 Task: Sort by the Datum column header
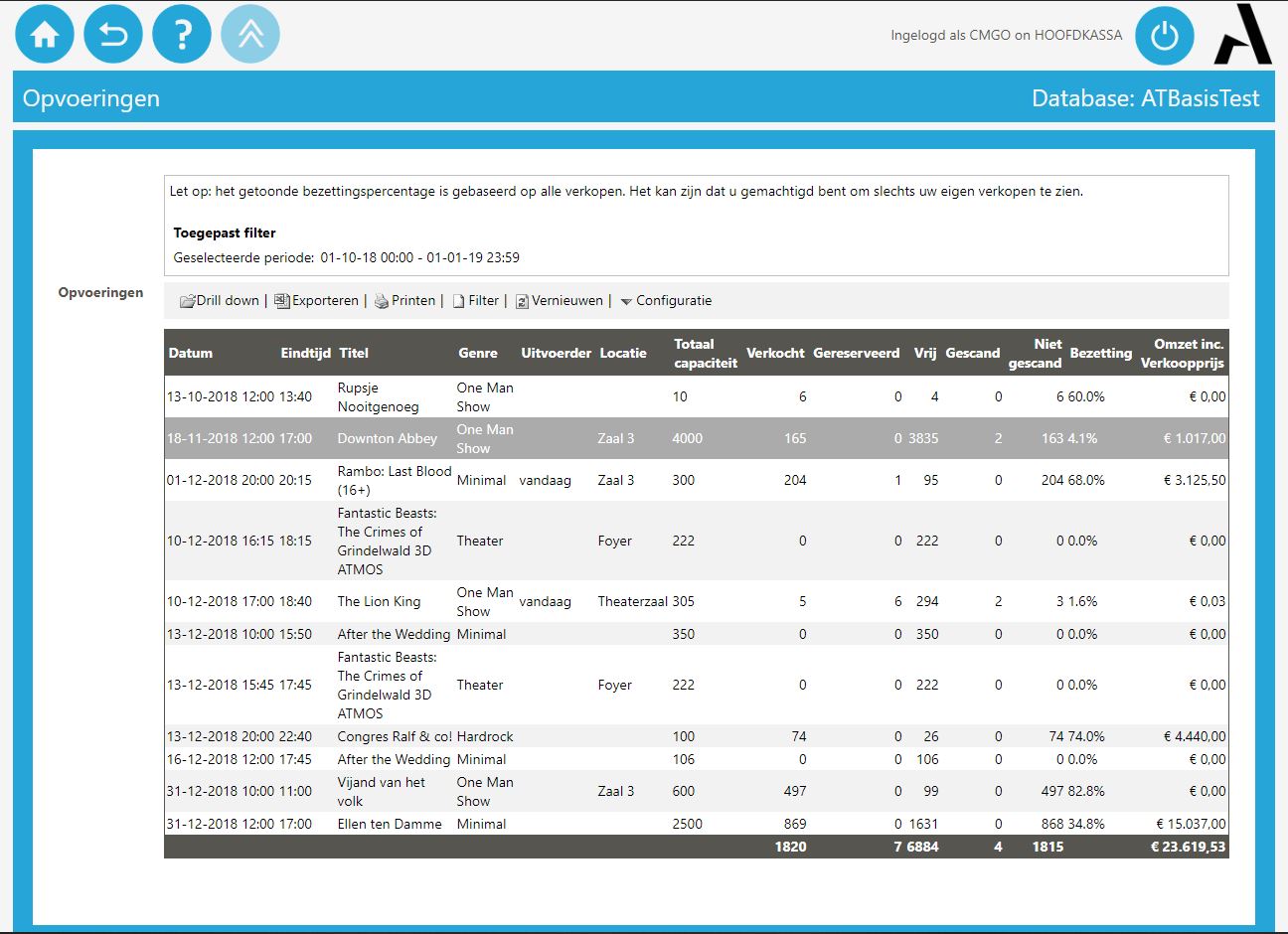pyautogui.click(x=191, y=353)
